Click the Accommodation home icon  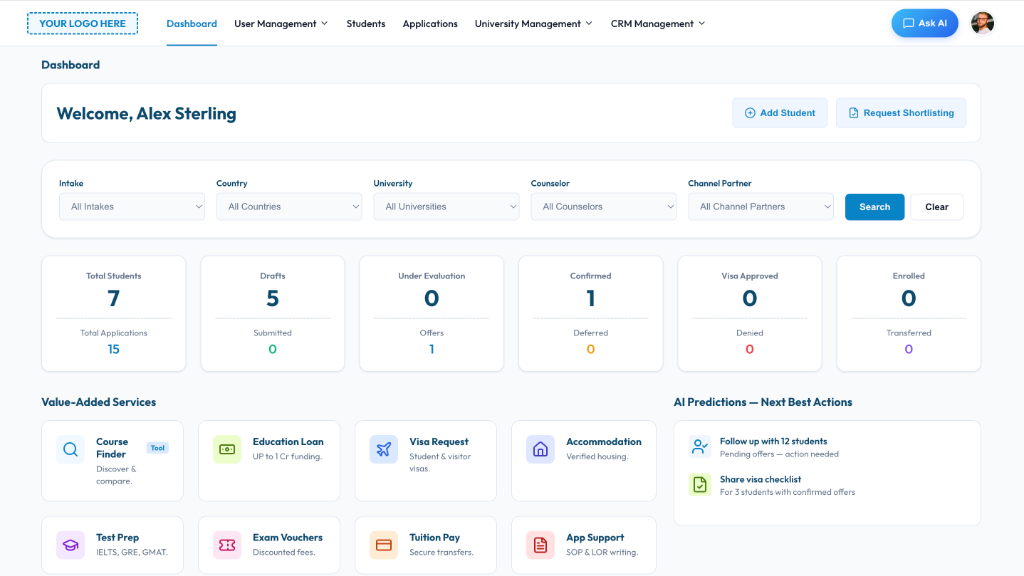pyautogui.click(x=540, y=450)
